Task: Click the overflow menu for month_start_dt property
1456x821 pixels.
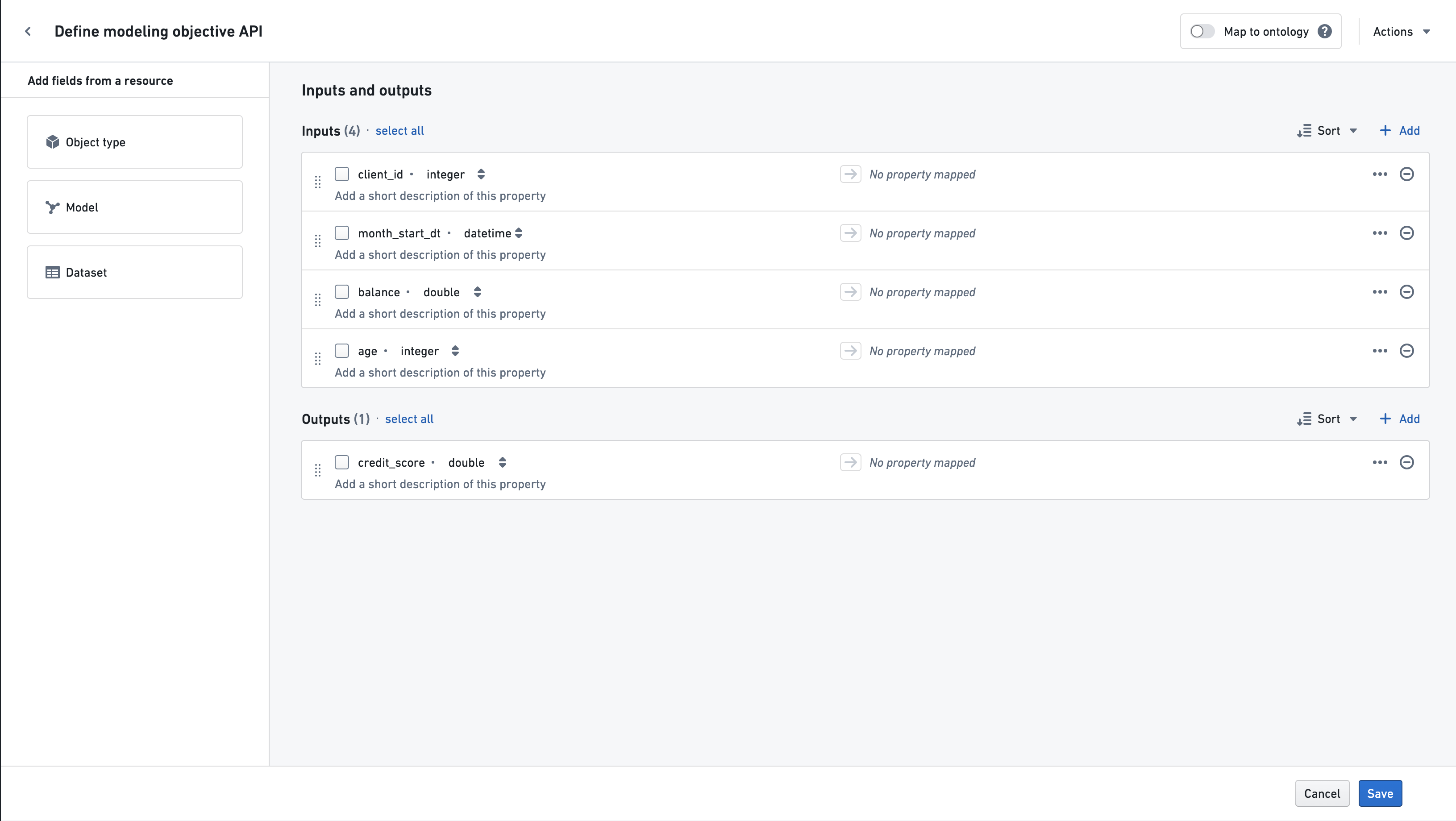Action: 1379,233
